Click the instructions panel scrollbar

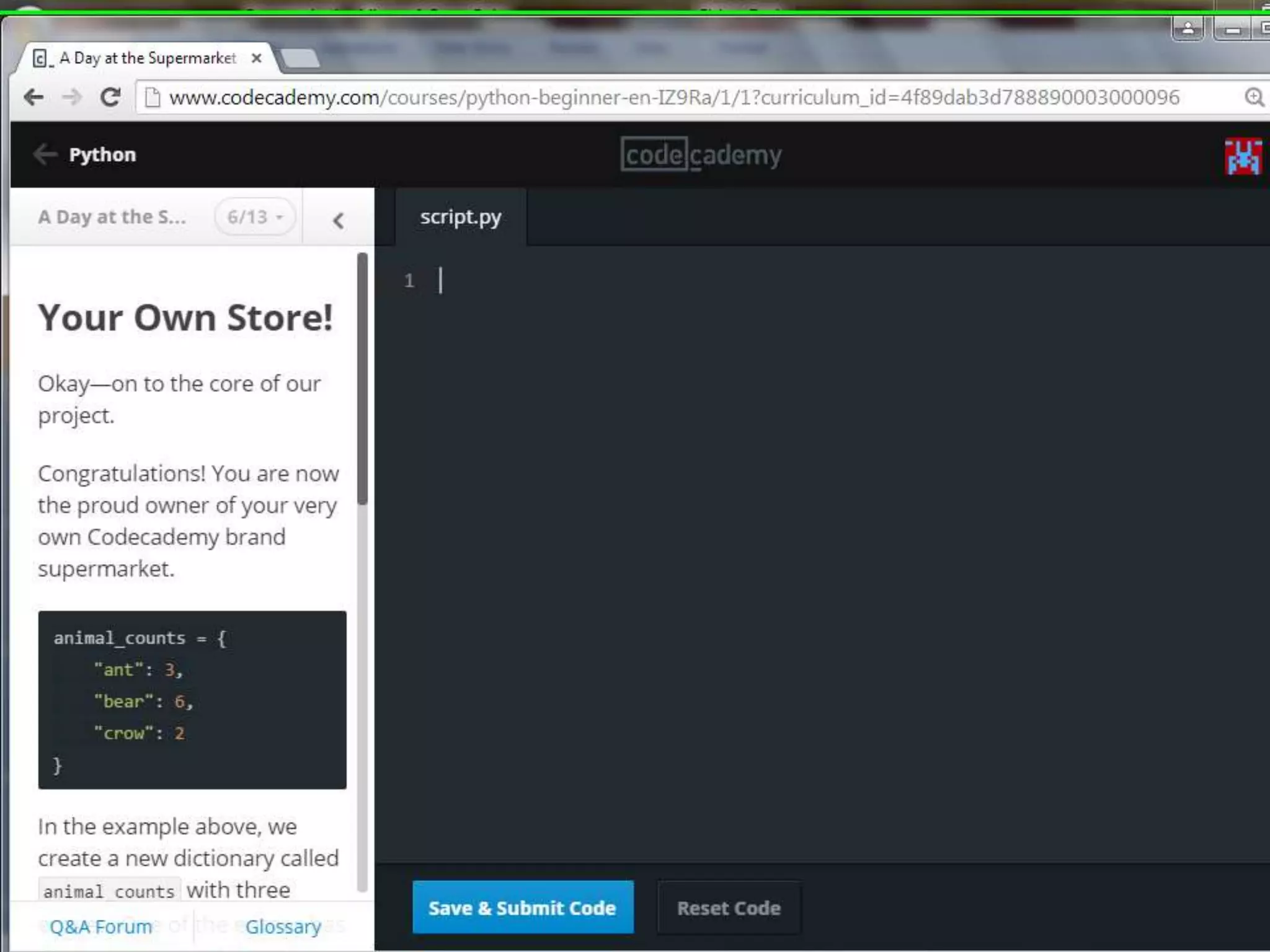(x=363, y=379)
